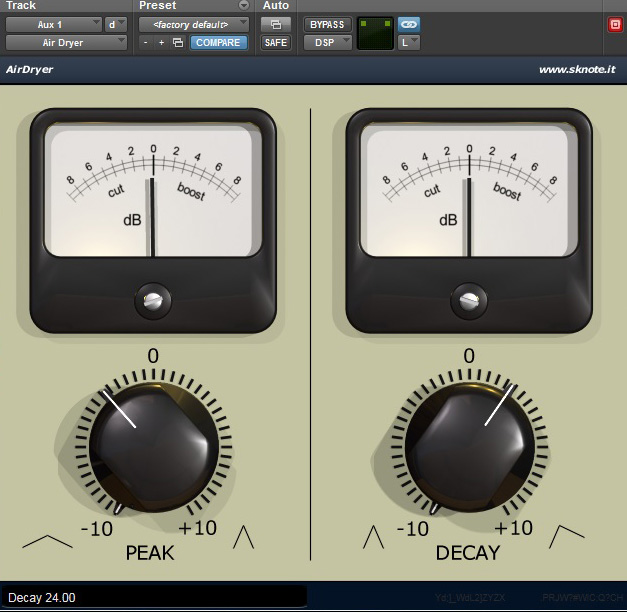
Task: Click the green clip indicator meter
Action: pos(375,34)
